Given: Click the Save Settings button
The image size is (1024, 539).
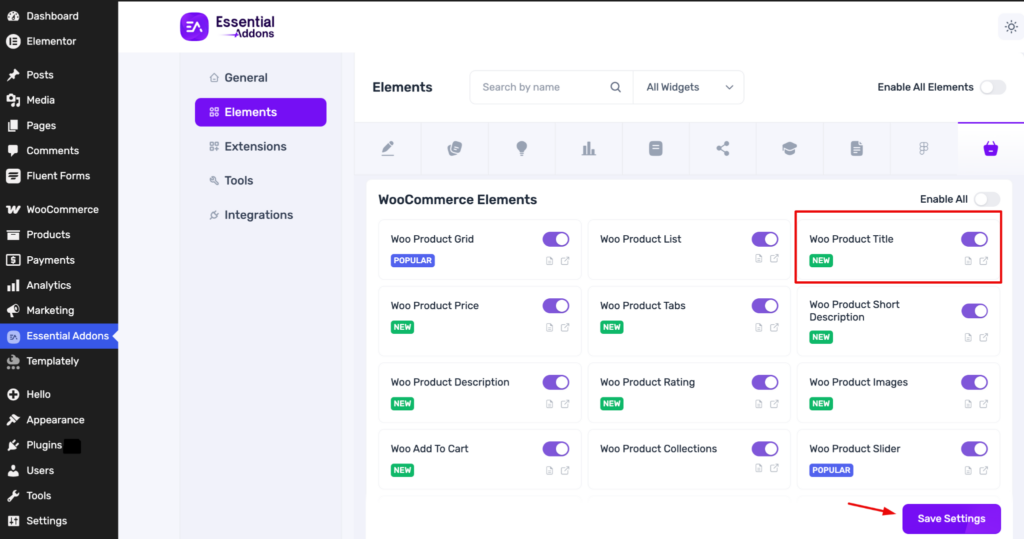Looking at the screenshot, I should click(952, 519).
